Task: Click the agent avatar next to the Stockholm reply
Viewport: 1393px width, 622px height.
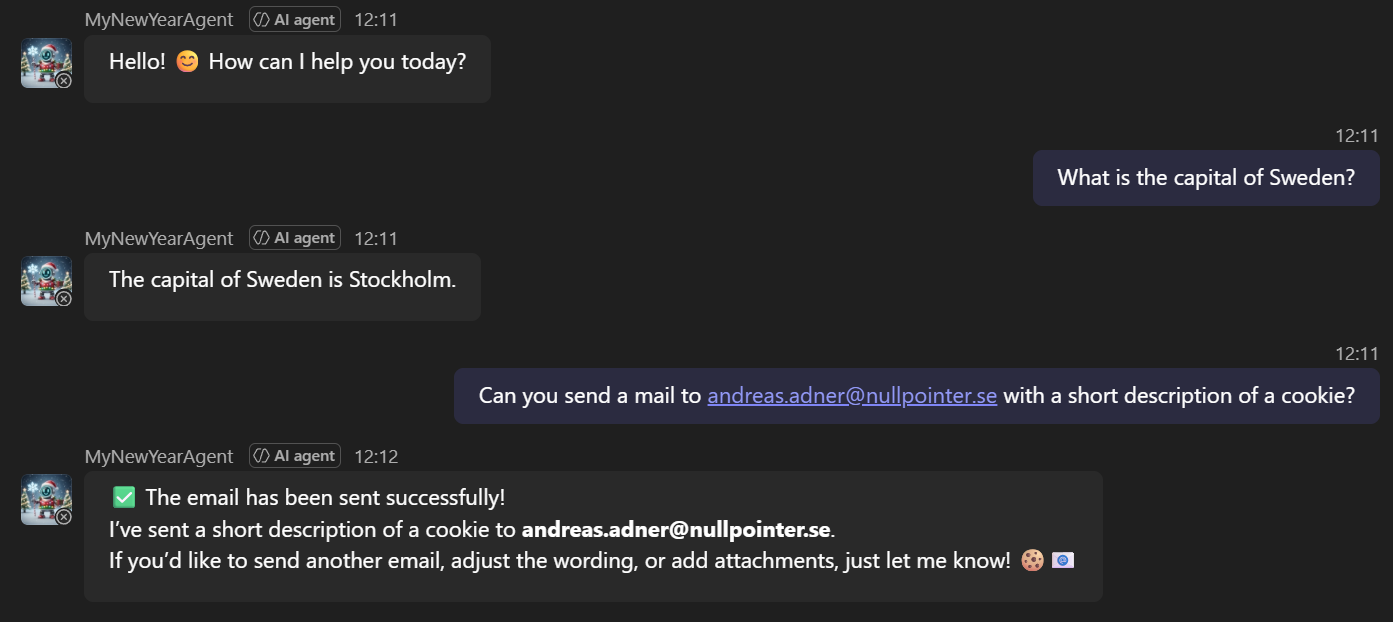Action: click(46, 280)
